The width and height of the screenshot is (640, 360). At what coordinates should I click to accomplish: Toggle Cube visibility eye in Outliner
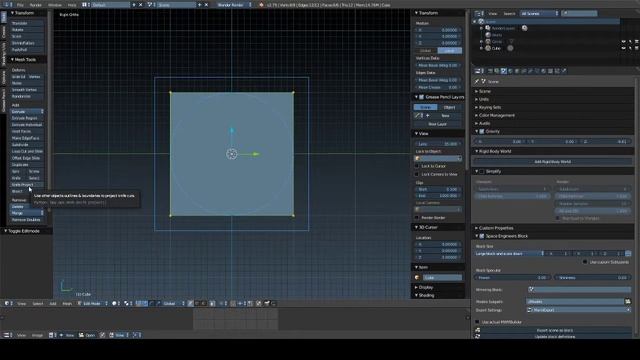coord(623,48)
